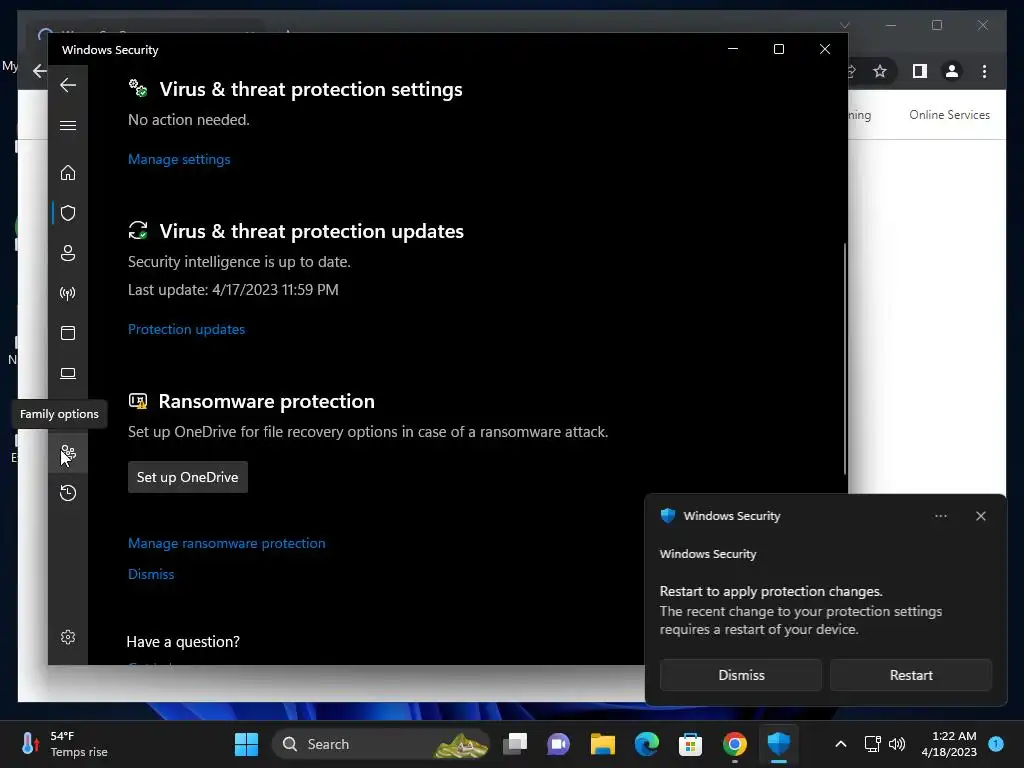Show hidden system tray icons chevron

(x=840, y=744)
